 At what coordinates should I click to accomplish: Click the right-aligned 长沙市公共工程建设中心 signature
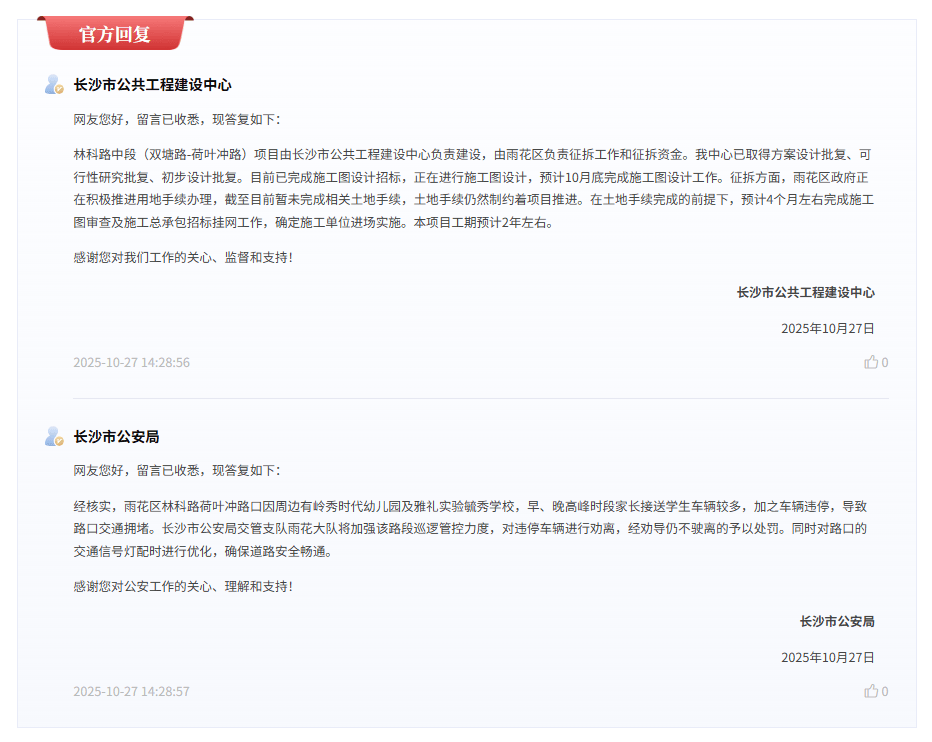[805, 292]
